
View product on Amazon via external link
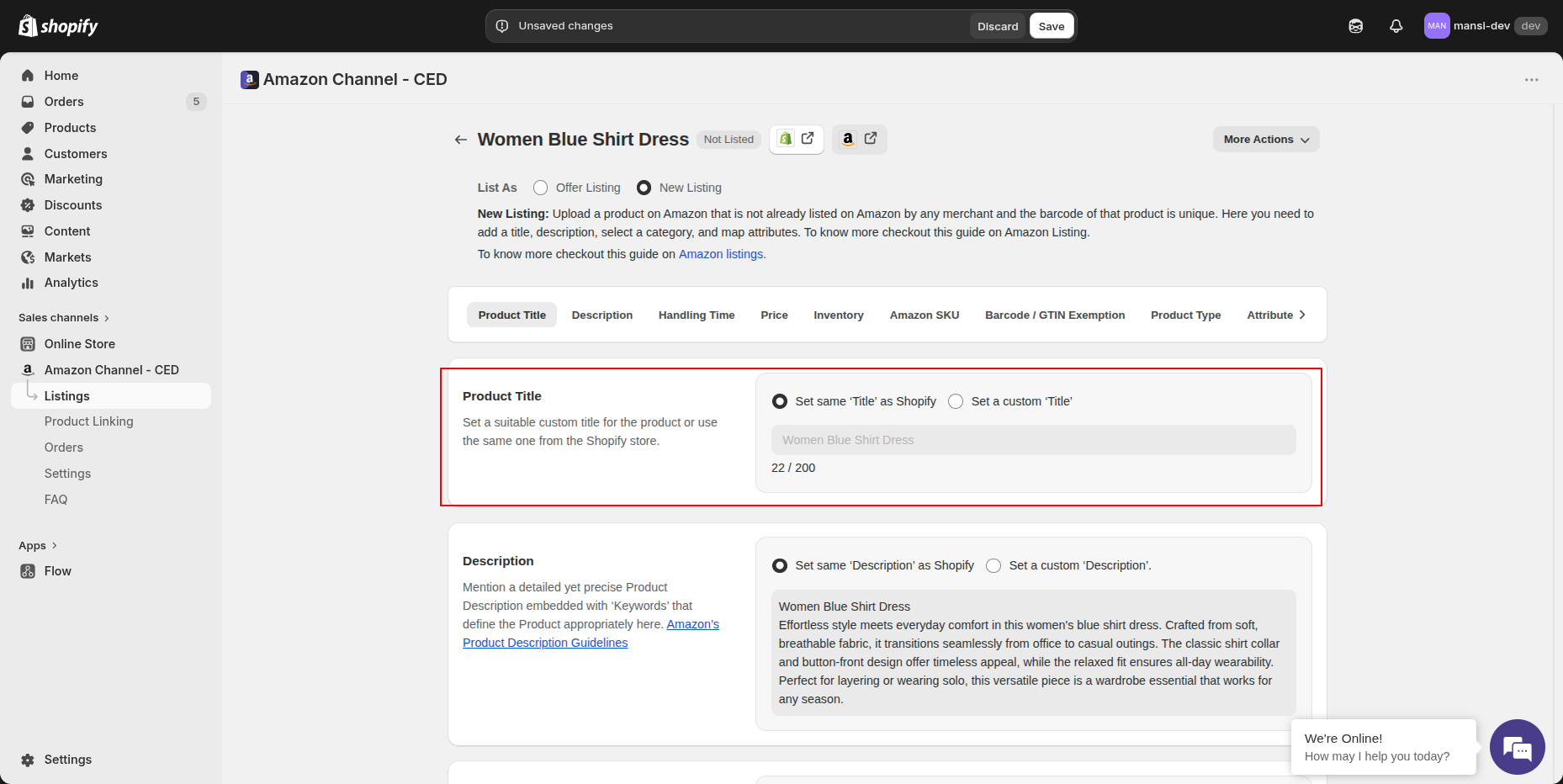click(x=859, y=139)
